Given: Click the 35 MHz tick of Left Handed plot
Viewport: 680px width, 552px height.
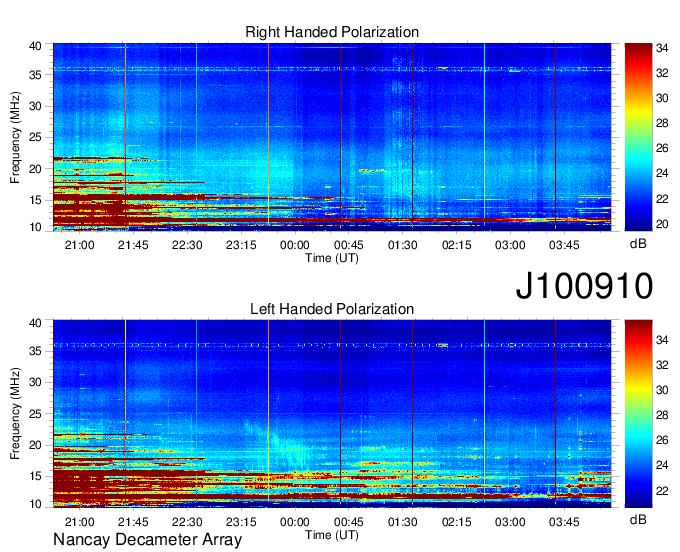Looking at the screenshot, I should 35,351.
